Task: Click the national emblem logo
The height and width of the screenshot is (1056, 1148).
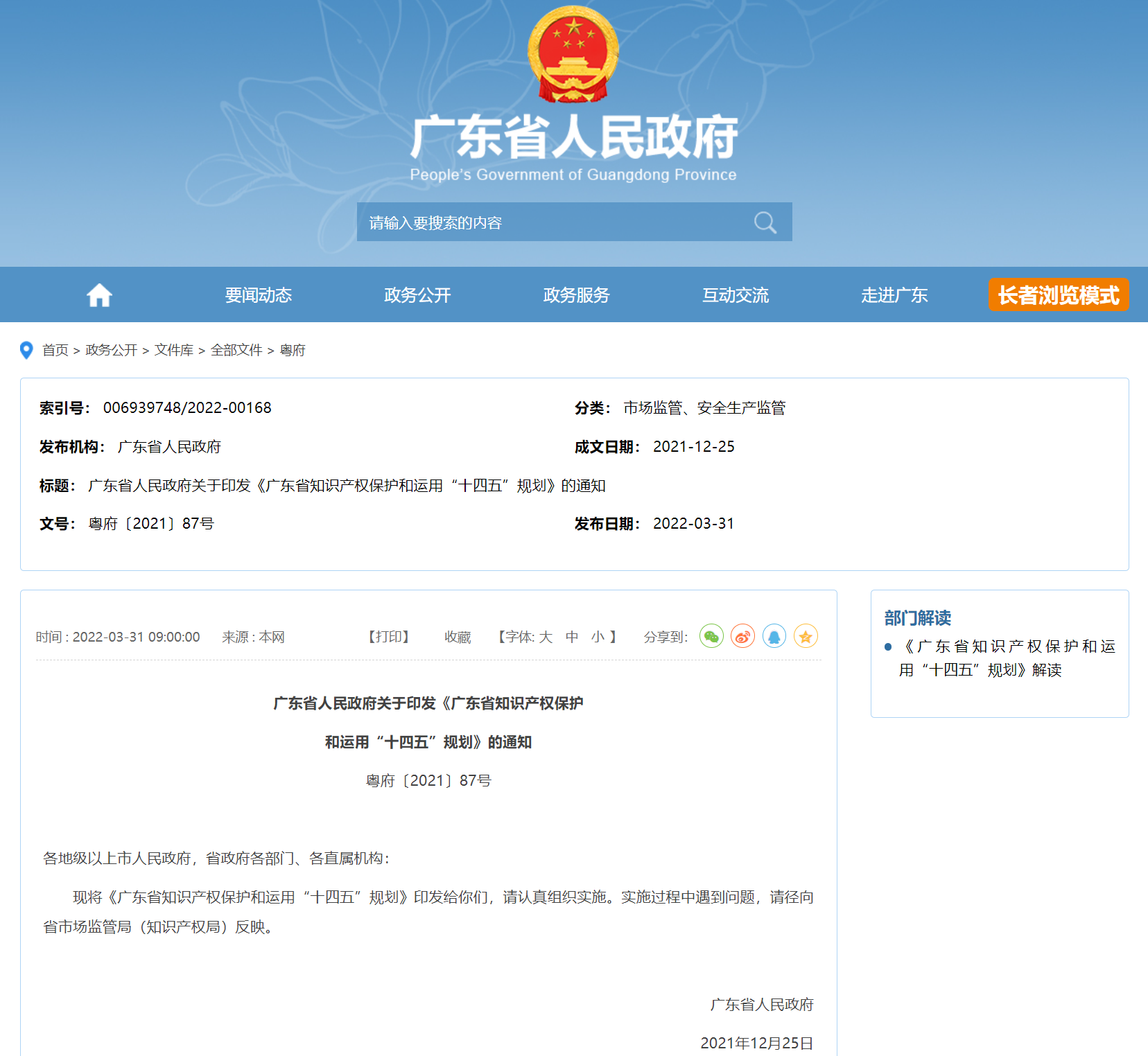Action: [573, 54]
